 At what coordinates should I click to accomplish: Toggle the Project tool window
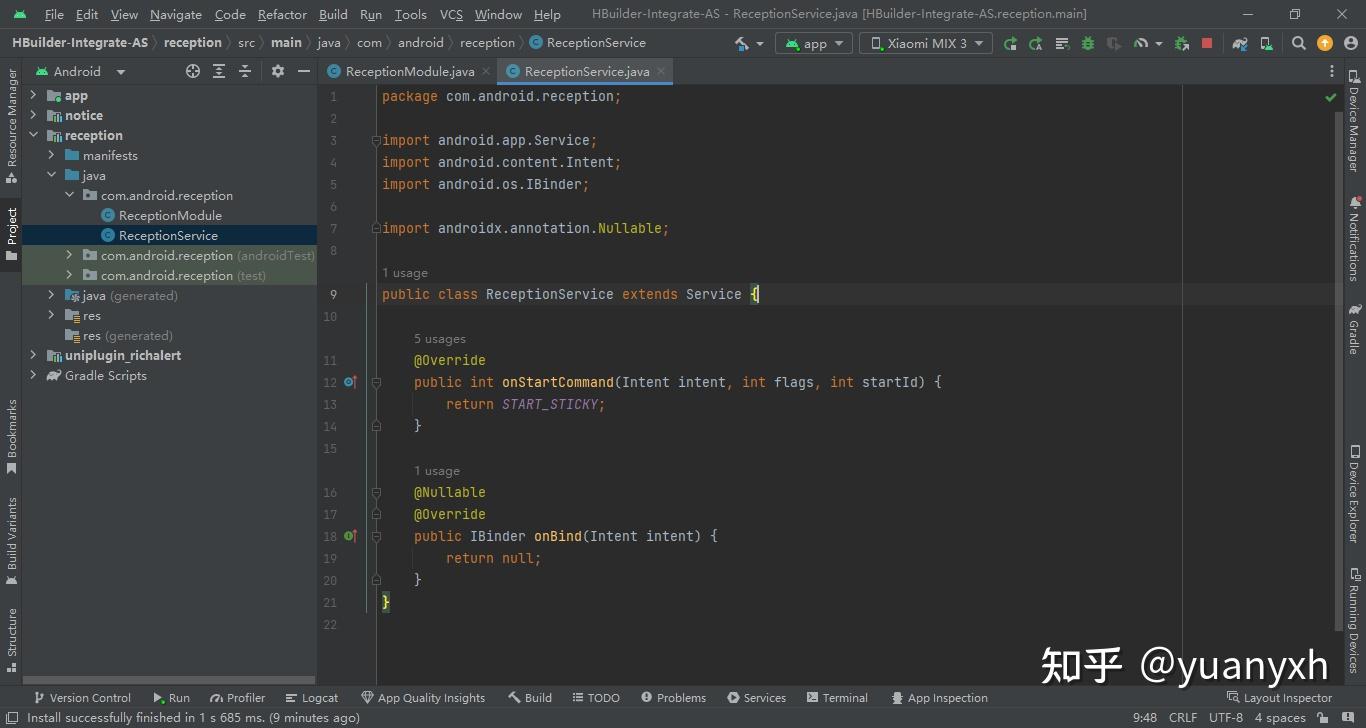(x=11, y=236)
